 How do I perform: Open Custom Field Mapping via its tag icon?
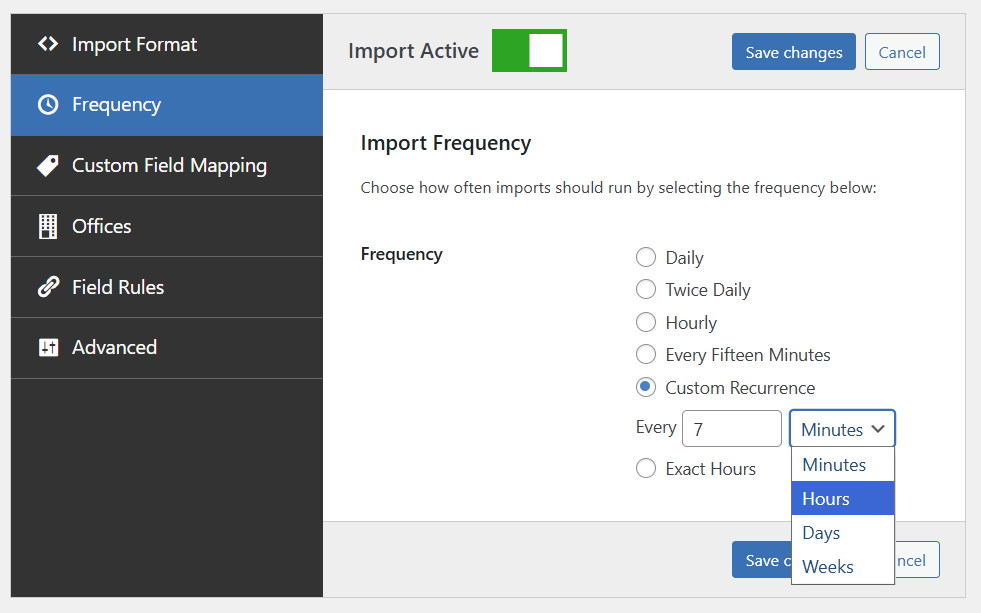[x=48, y=165]
